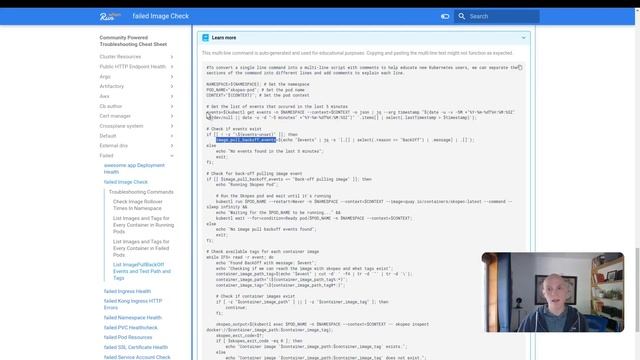Select the Argo sidebar item

point(105,77)
